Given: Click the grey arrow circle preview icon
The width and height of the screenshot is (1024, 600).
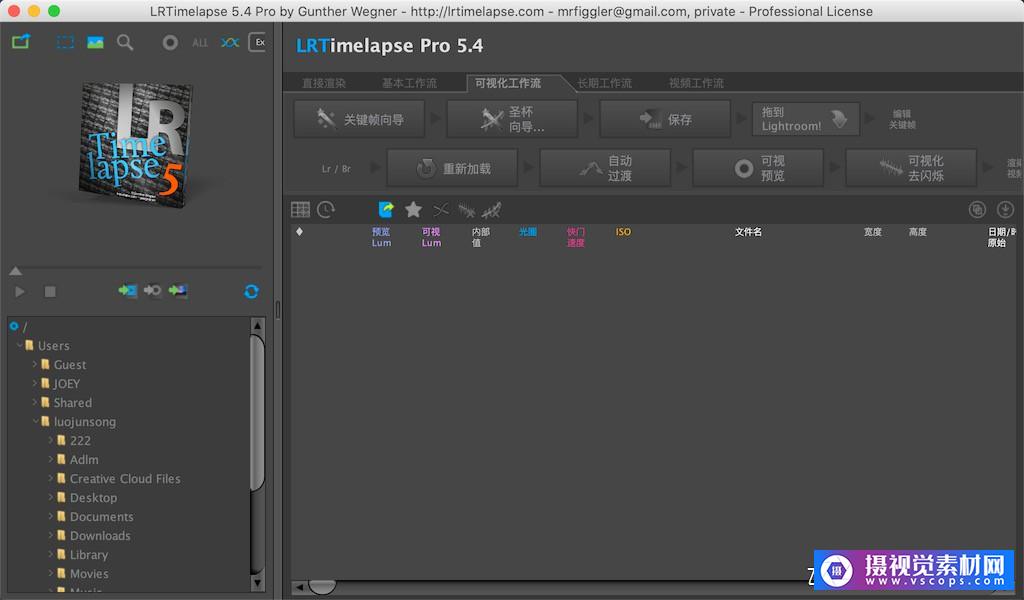Looking at the screenshot, I should 153,291.
